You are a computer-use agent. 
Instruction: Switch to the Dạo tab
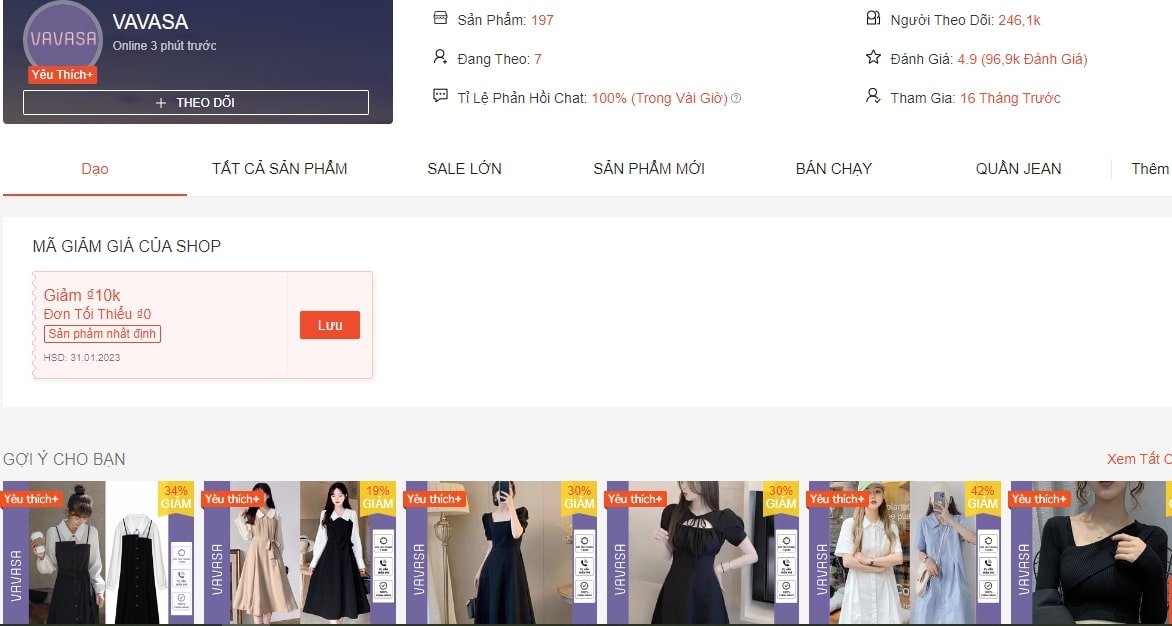tap(95, 168)
